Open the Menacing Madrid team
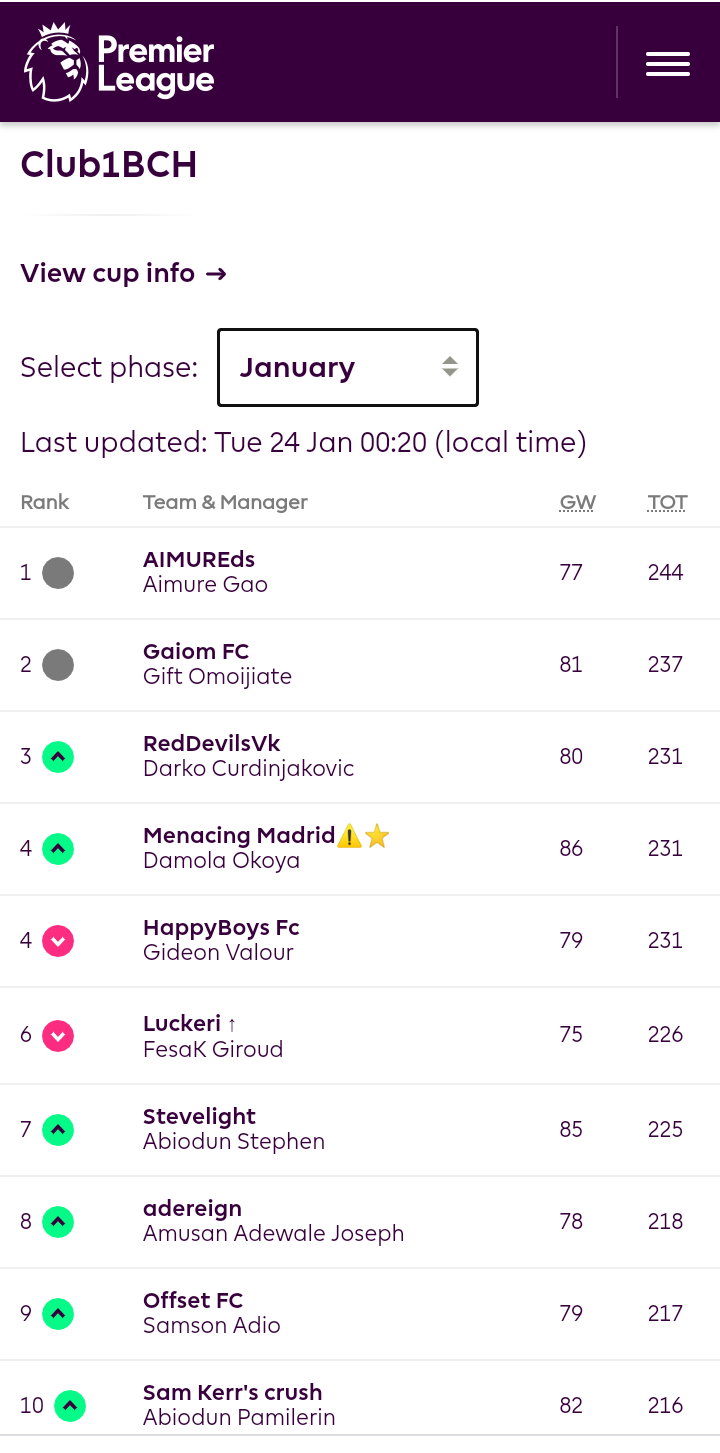This screenshot has height=1453, width=720. 239,835
